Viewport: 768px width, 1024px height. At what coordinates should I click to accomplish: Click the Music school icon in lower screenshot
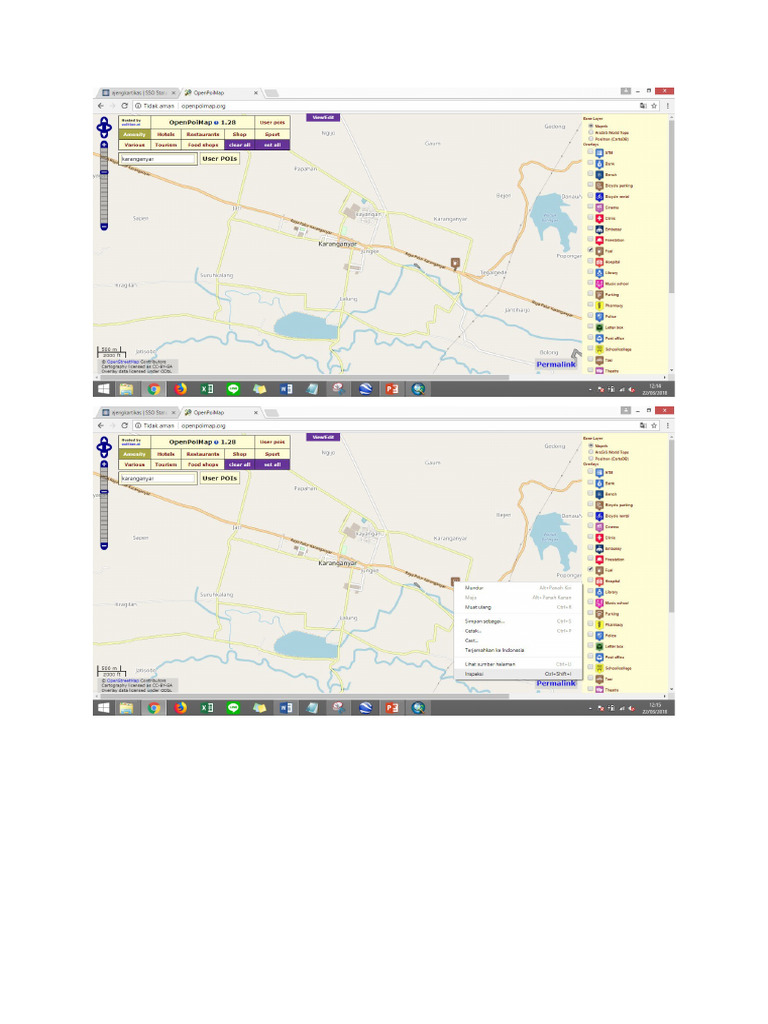tap(599, 603)
